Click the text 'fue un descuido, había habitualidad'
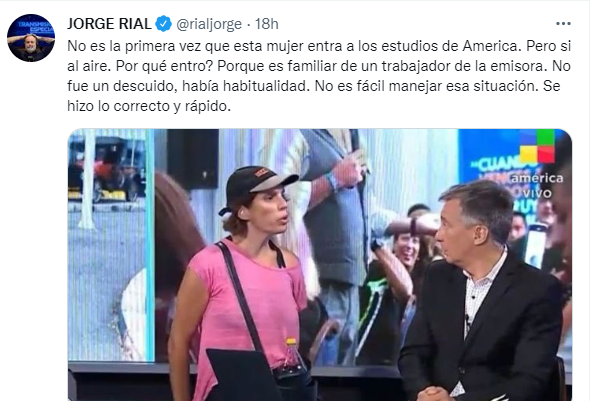 [188, 86]
